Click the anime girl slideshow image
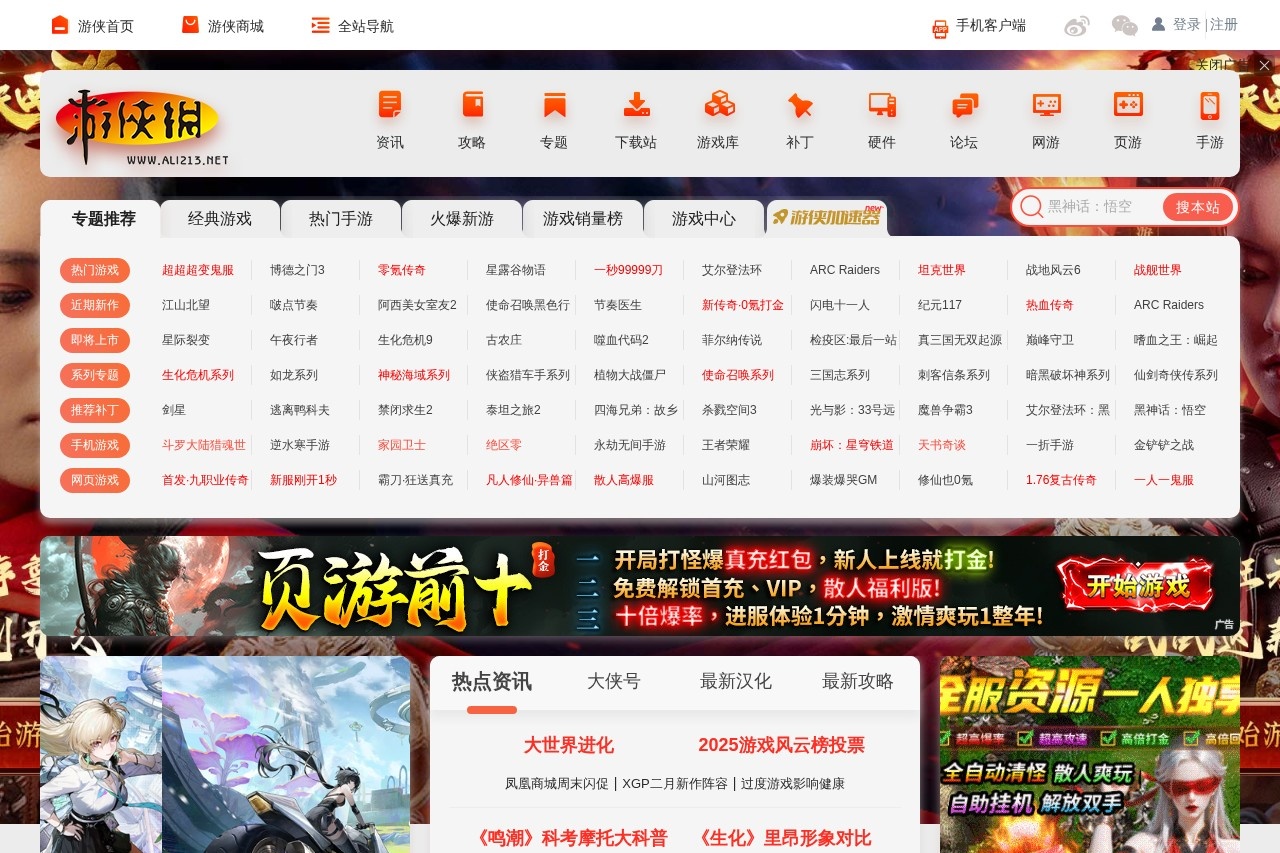Image resolution: width=1280 pixels, height=853 pixels. click(x=225, y=754)
